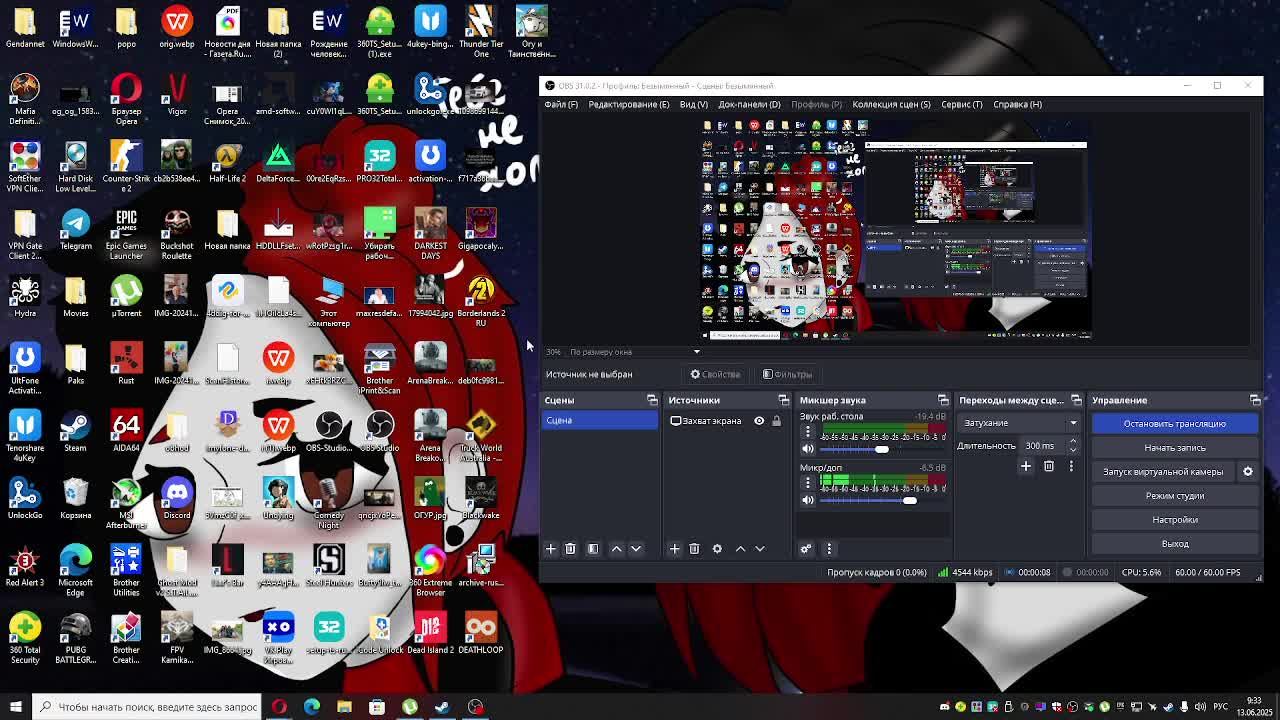This screenshot has height=720, width=1280.
Task: Move source up in the Источники list
Action: tap(740, 548)
